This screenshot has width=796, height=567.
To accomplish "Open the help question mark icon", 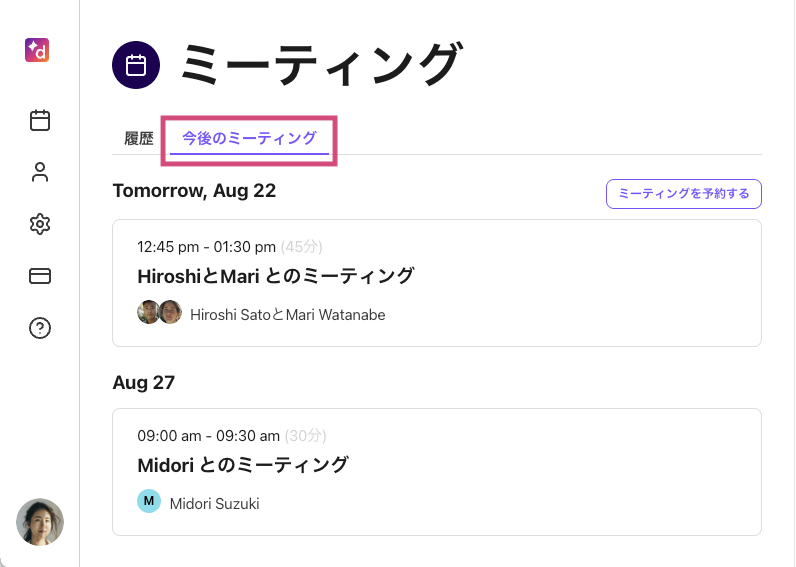I will (x=40, y=328).
